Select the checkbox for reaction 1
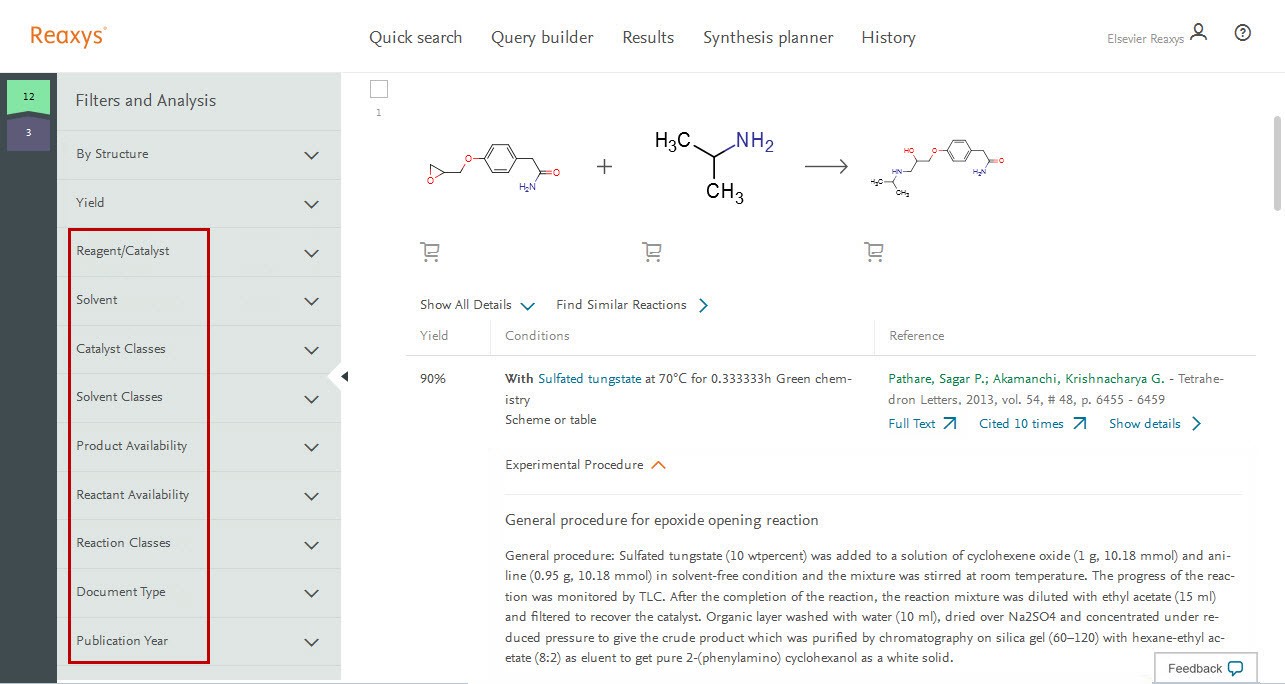Screen dimensions: 1285x684 [379, 89]
